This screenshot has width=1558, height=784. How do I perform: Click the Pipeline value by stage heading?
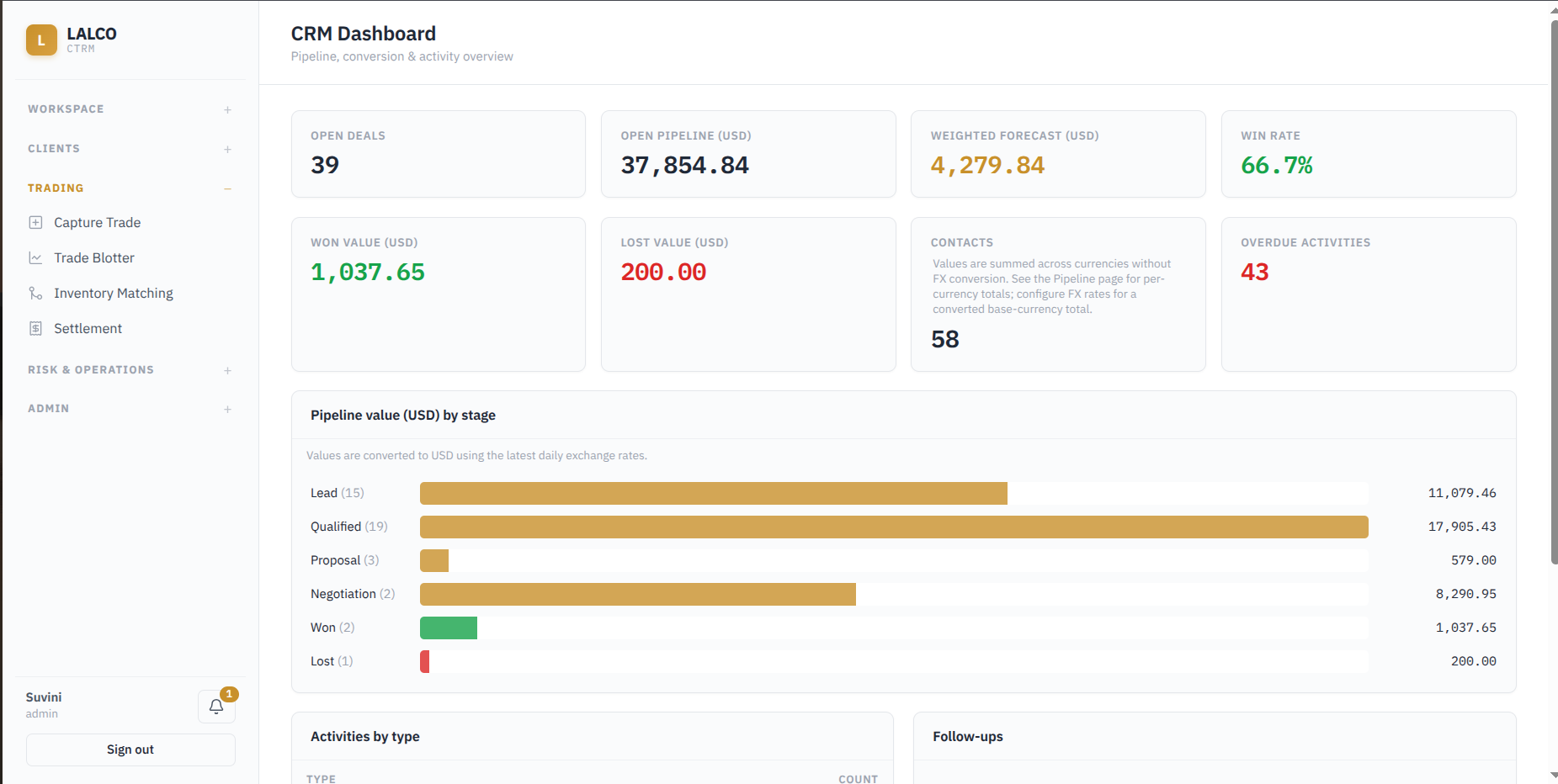(x=403, y=416)
